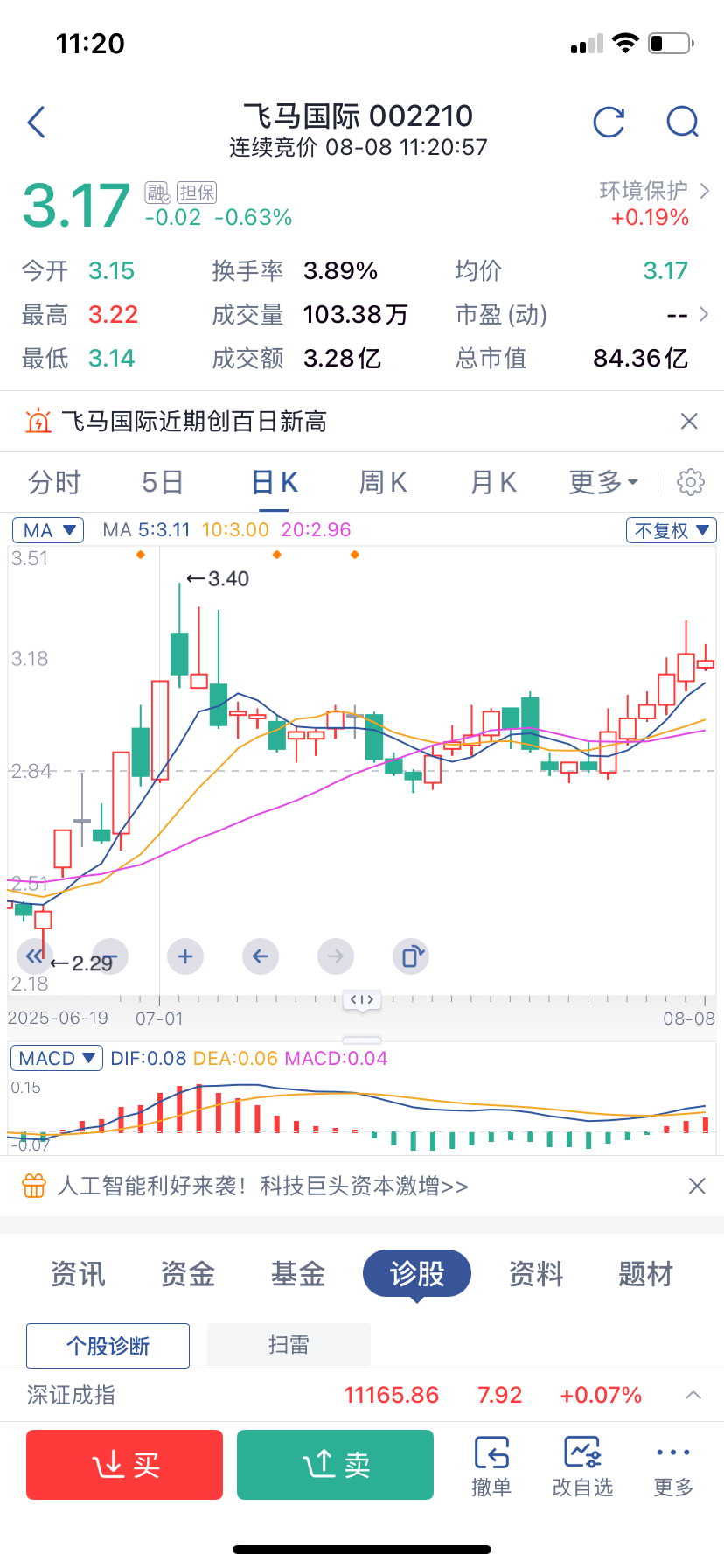
Task: Tap the 最低 3.14 value
Action: pyautogui.click(x=112, y=358)
